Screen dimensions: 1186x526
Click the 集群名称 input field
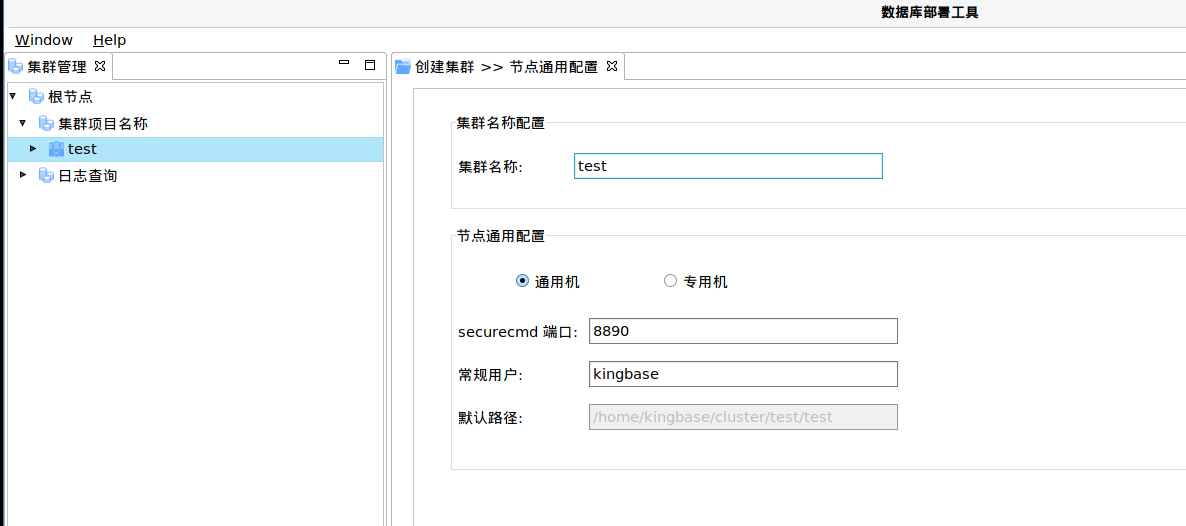tap(728, 166)
